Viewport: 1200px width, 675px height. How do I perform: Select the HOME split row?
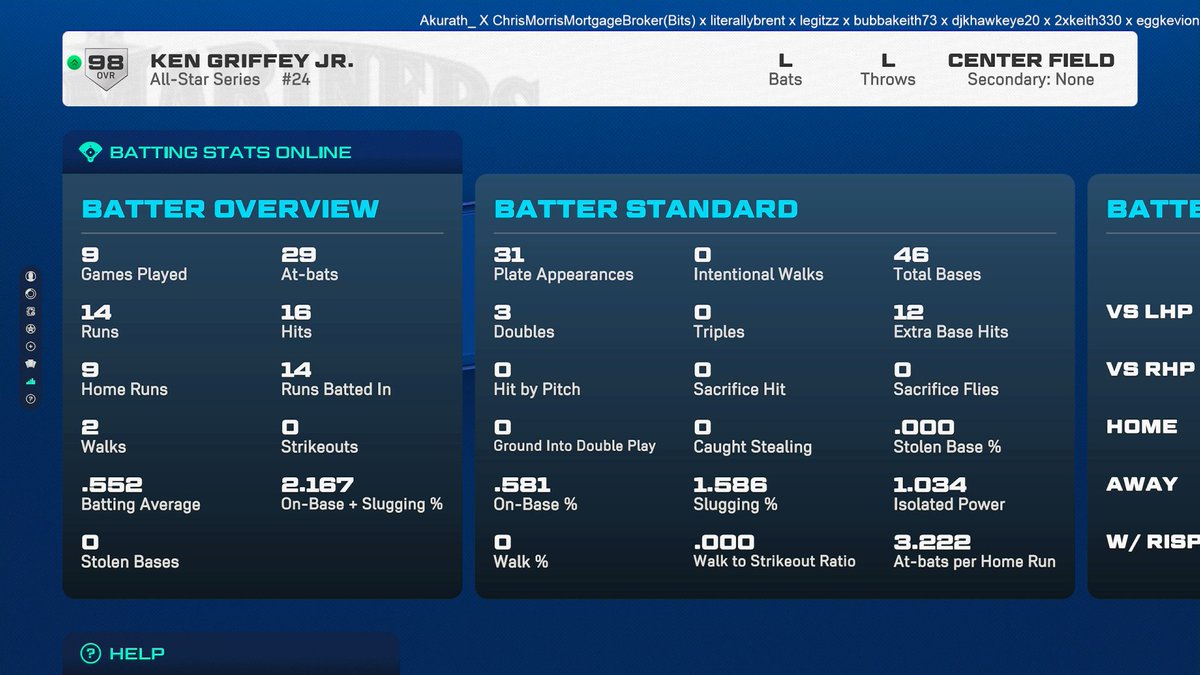coord(1142,427)
